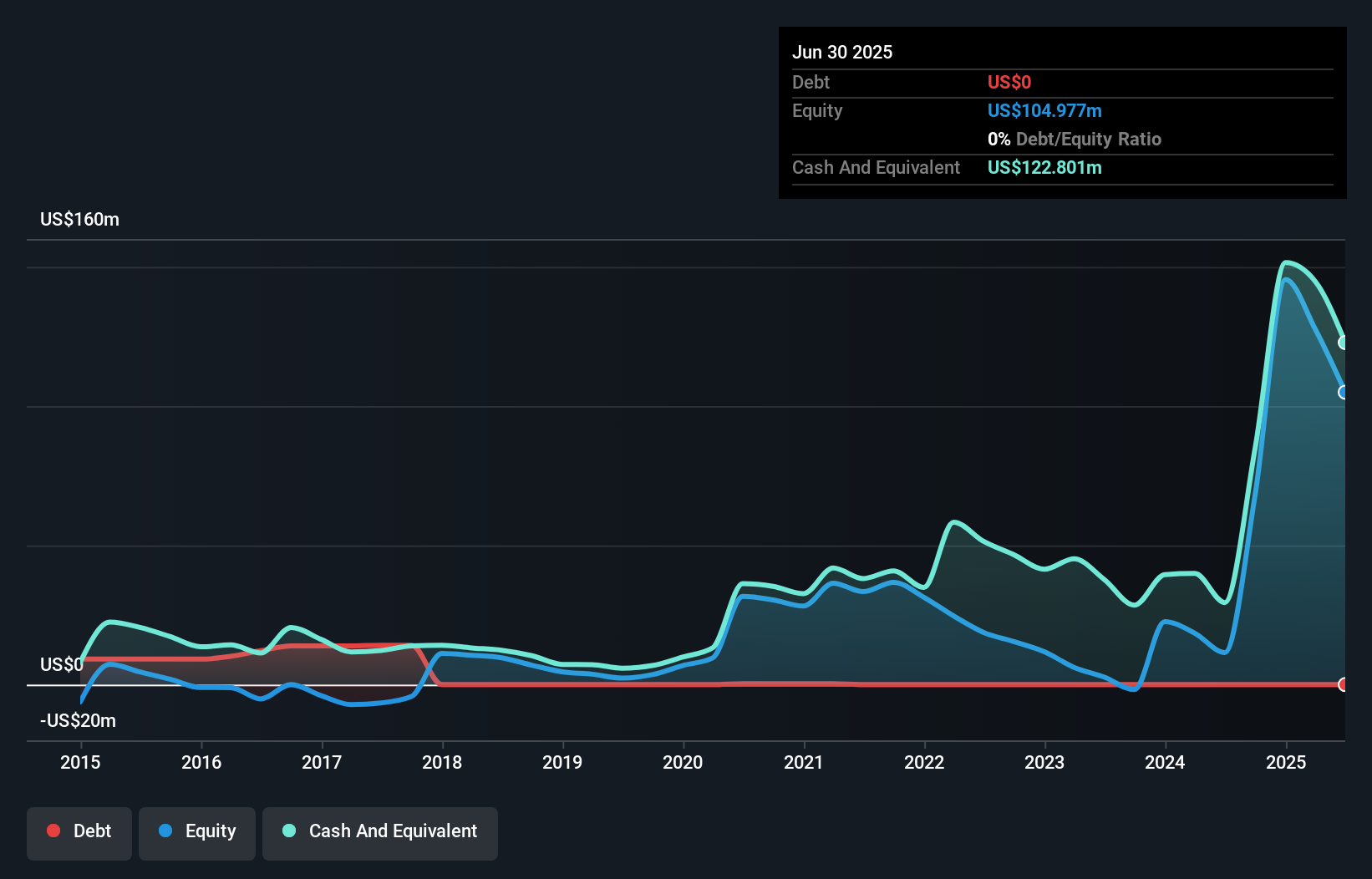Screen dimensions: 1372x879
Task: Select the teal endpoint marker on the cash line
Action: click(x=1344, y=342)
